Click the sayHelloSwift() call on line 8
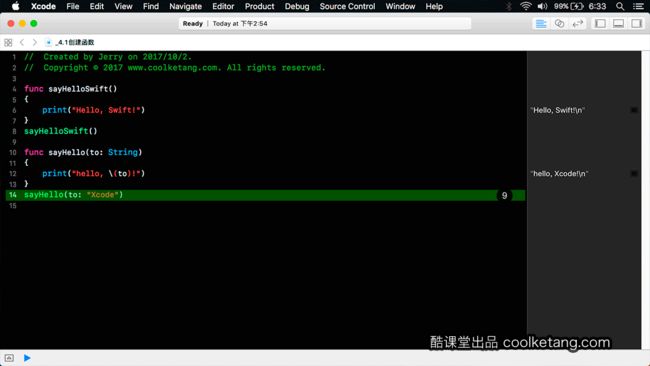Screen dimensions: 650x366 pyautogui.click(x=61, y=131)
